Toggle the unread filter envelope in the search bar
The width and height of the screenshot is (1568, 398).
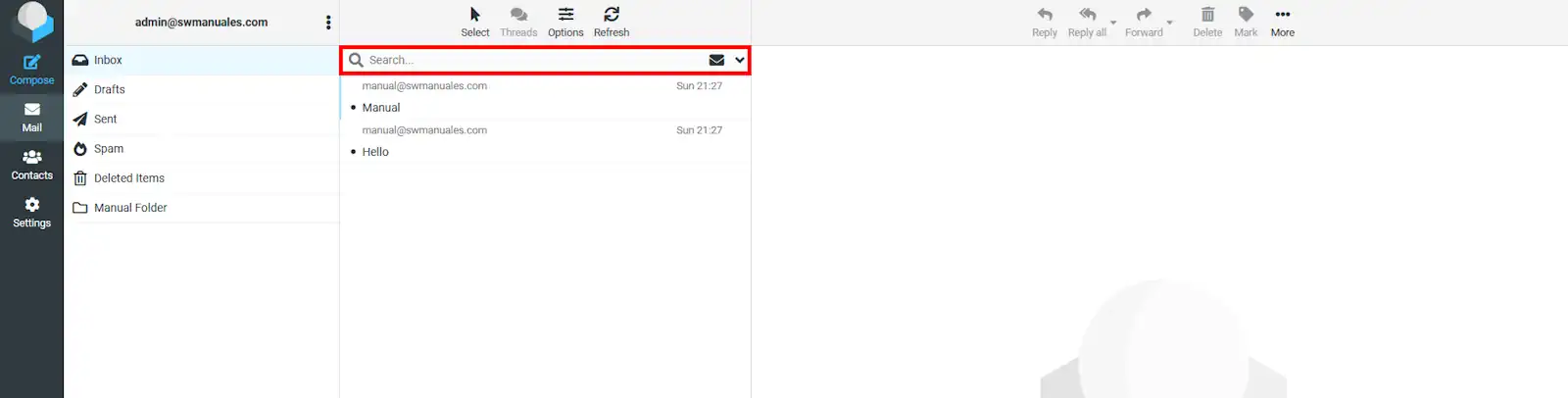click(716, 60)
